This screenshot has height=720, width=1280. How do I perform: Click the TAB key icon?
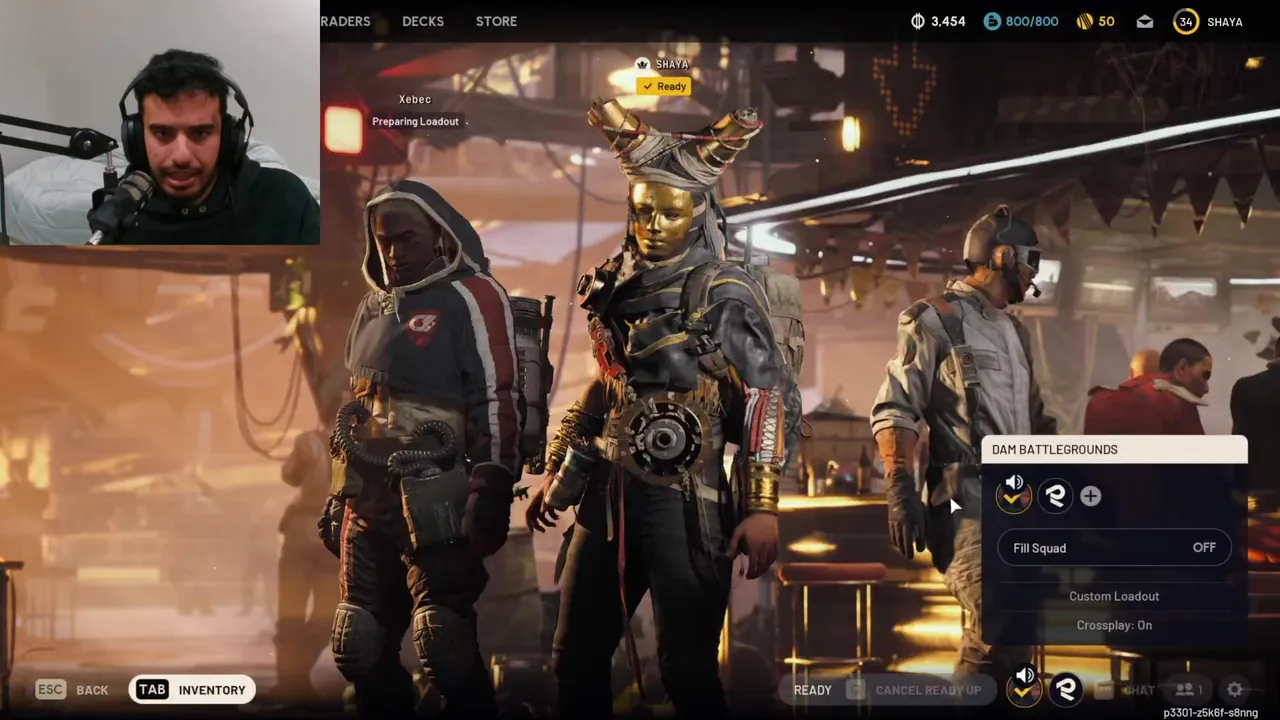coord(152,689)
